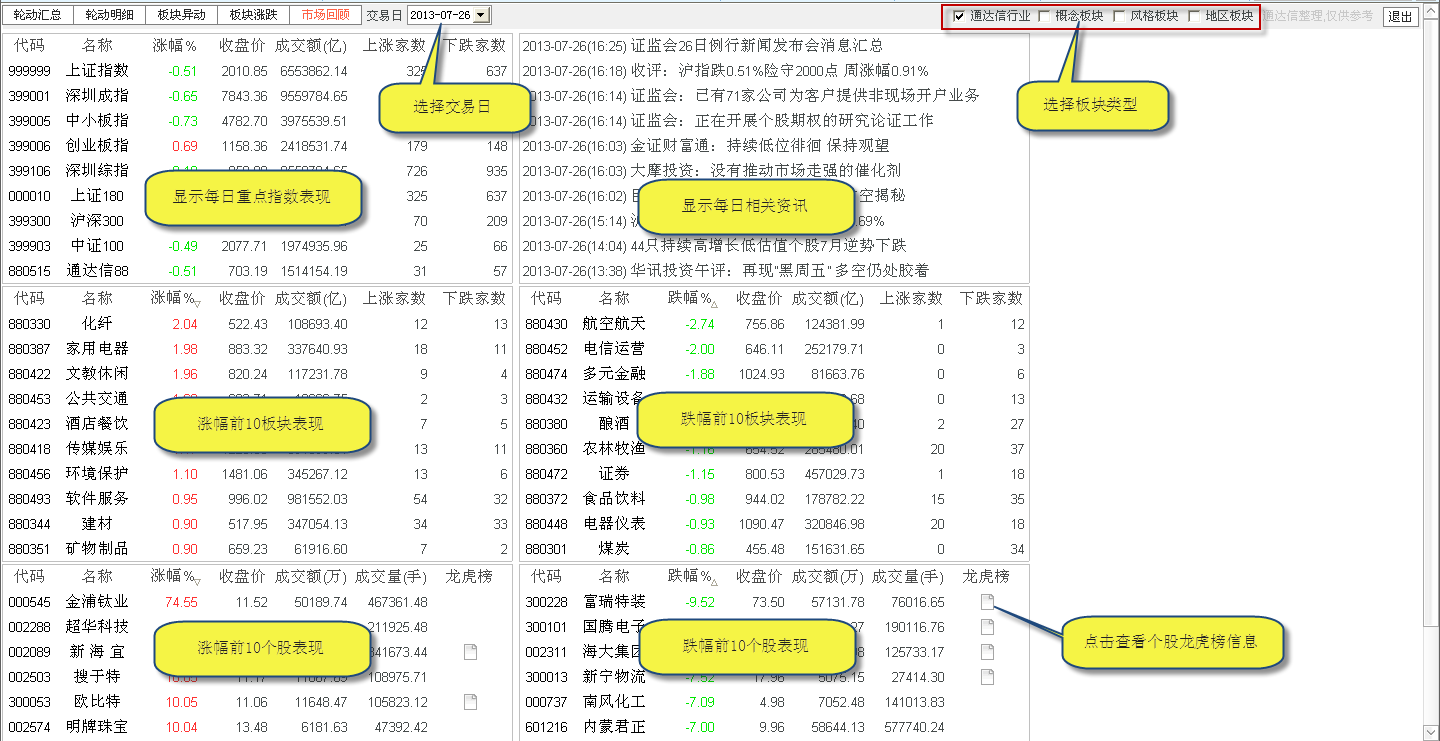Check the 地区板块 checkbox
The image size is (1440, 741).
click(1194, 16)
